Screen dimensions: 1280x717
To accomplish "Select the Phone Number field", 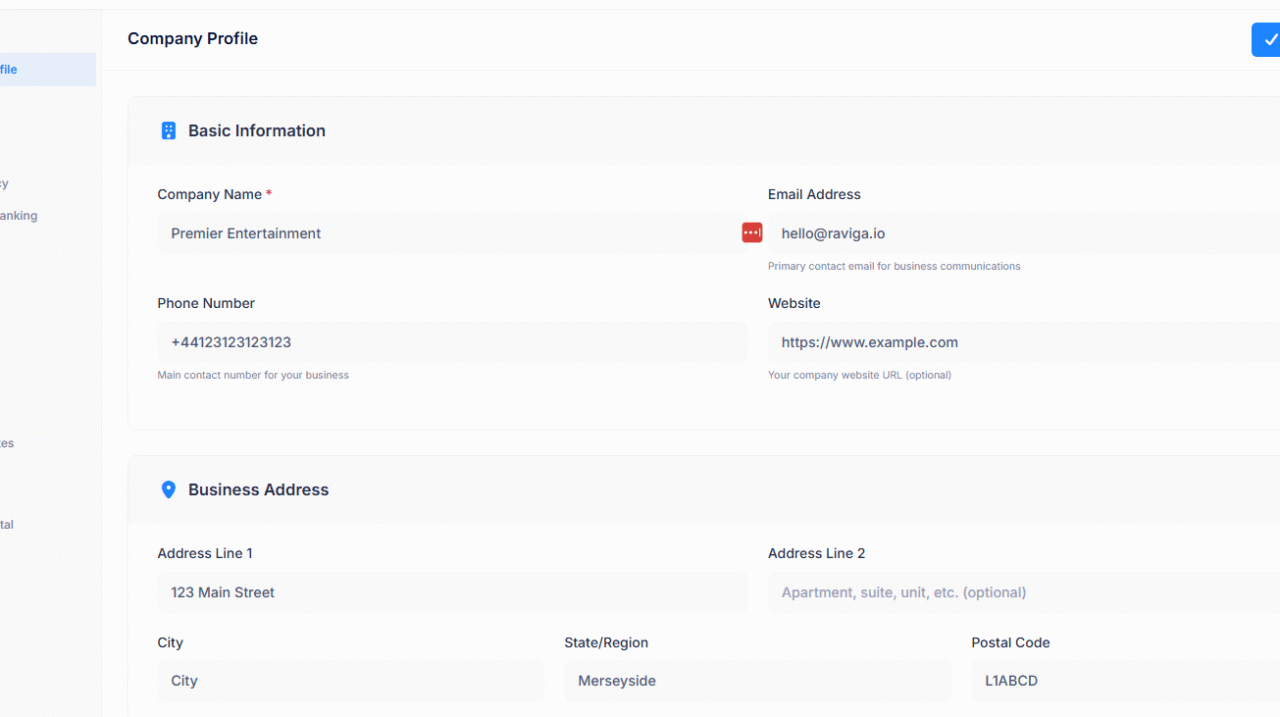I will (450, 342).
